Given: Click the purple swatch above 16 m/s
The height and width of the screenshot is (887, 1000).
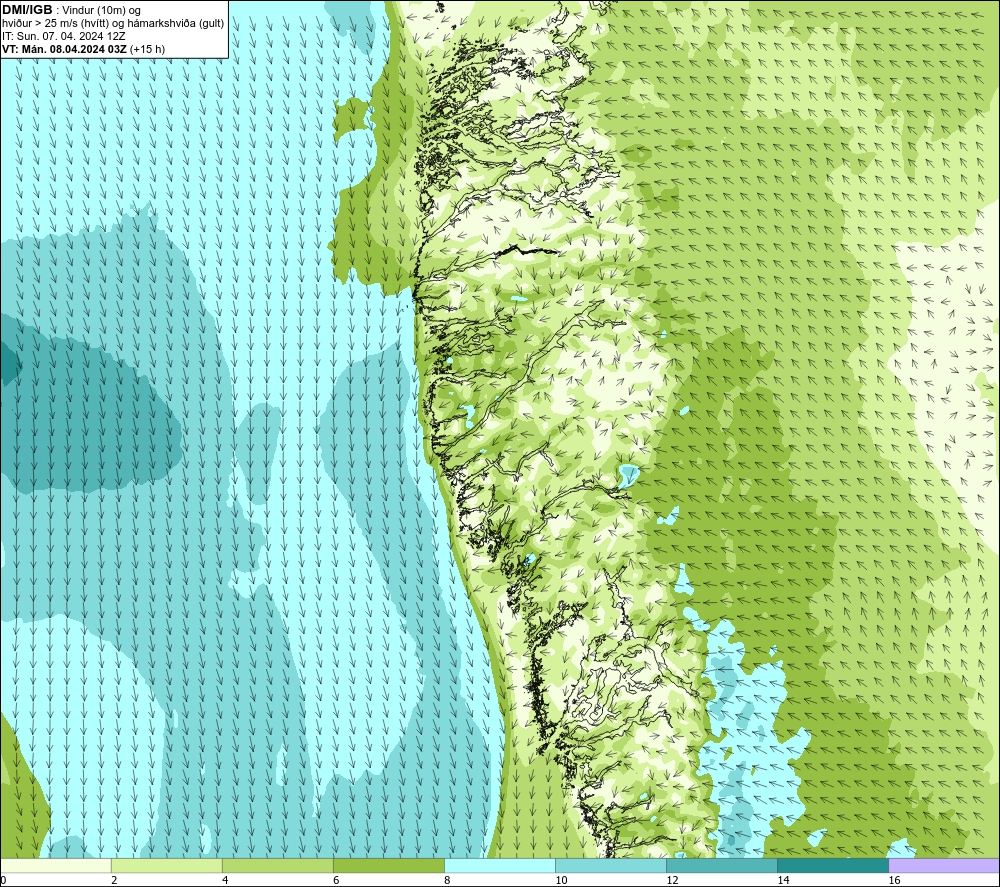Looking at the screenshot, I should [x=944, y=865].
